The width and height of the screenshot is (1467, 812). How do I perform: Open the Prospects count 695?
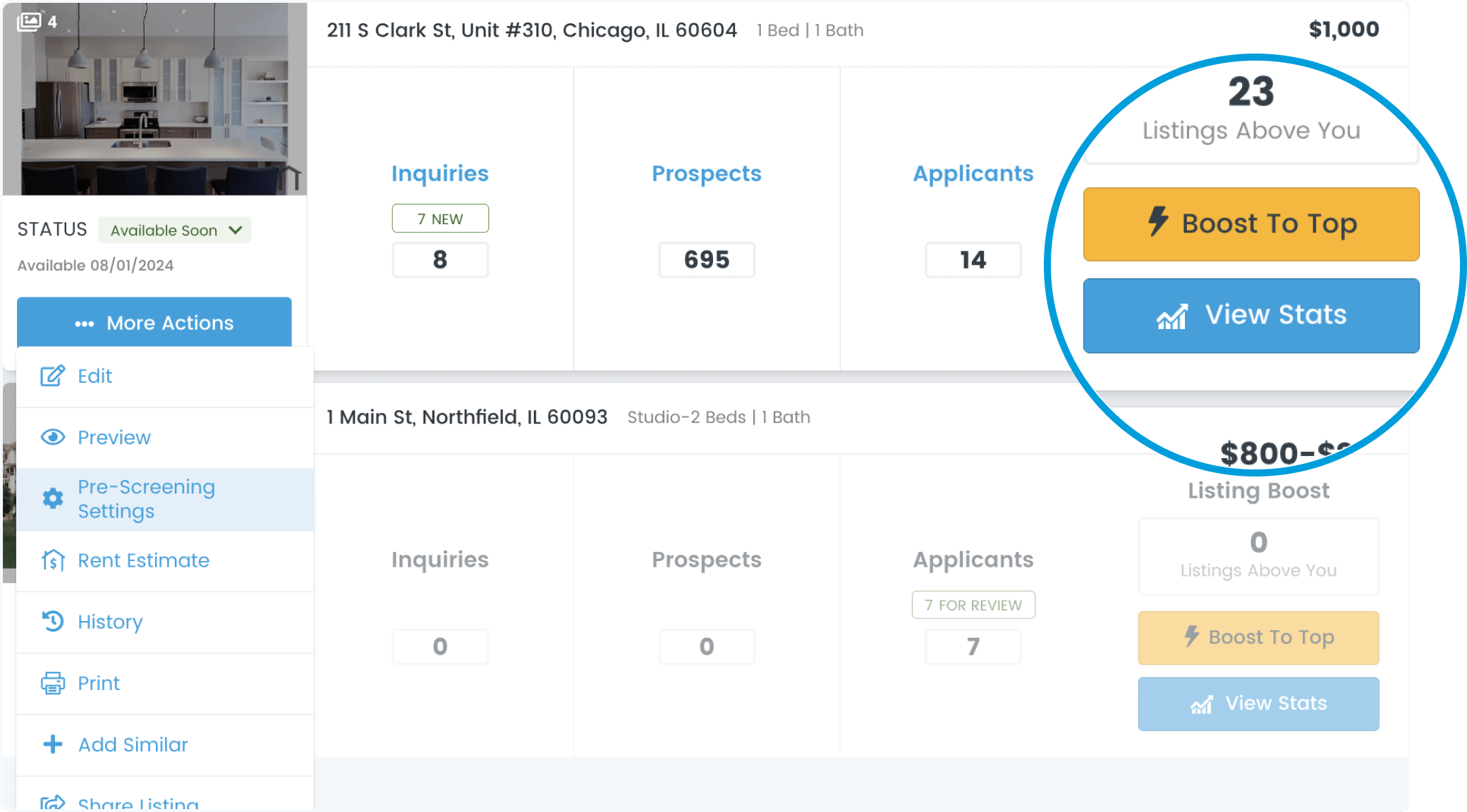(x=706, y=259)
